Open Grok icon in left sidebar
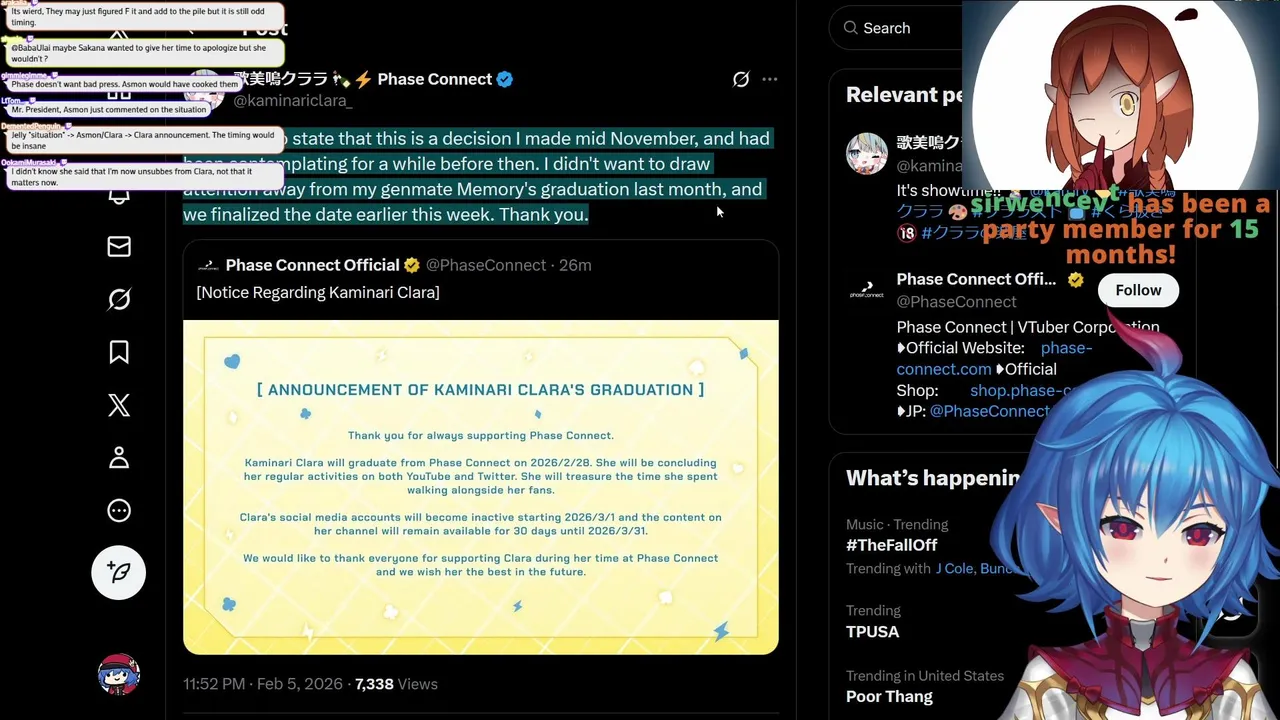The image size is (1280, 720). [119, 299]
